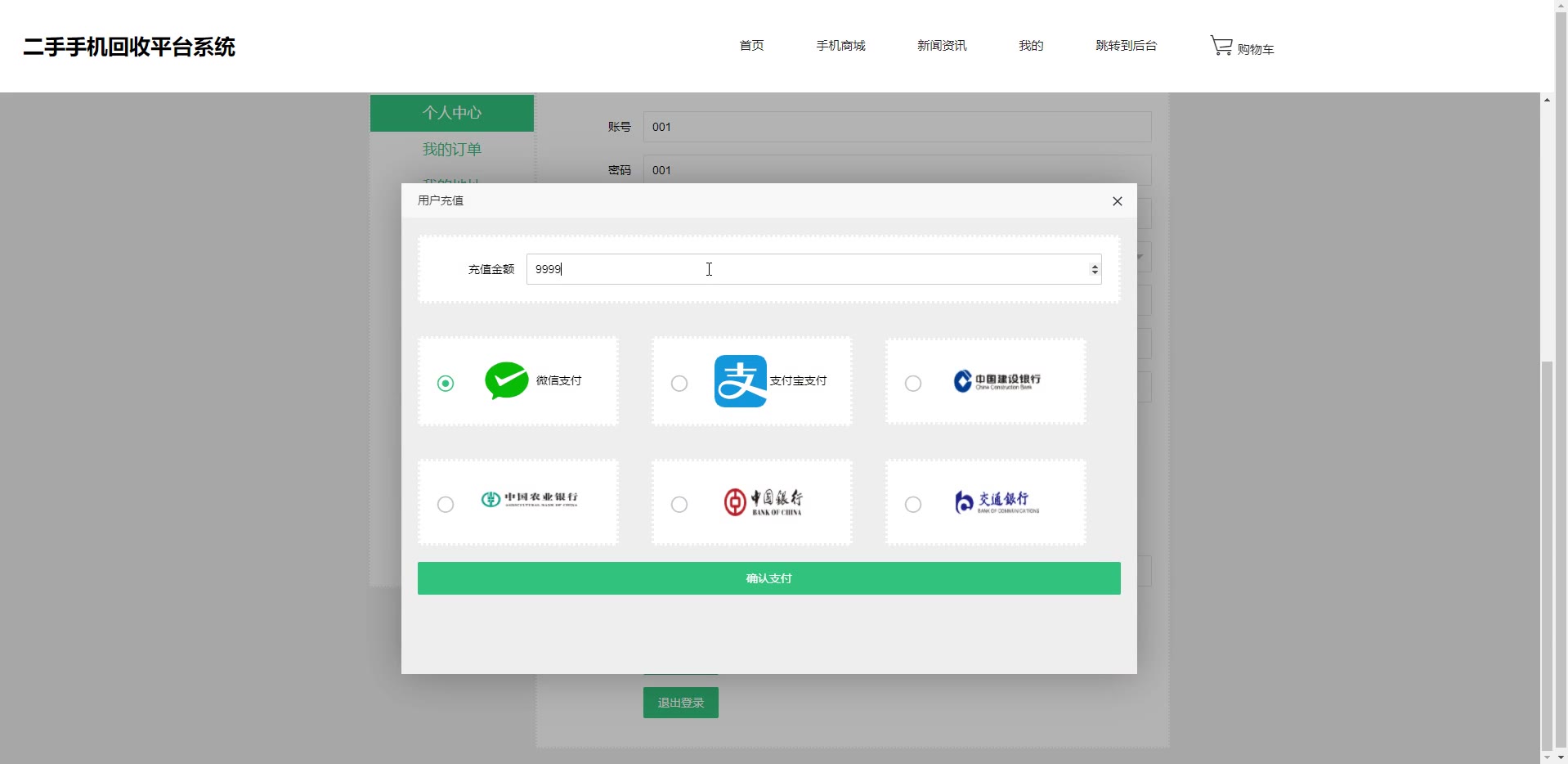Click the recharge amount spinner arrows
This screenshot has height=764, width=1568.
point(1095,269)
